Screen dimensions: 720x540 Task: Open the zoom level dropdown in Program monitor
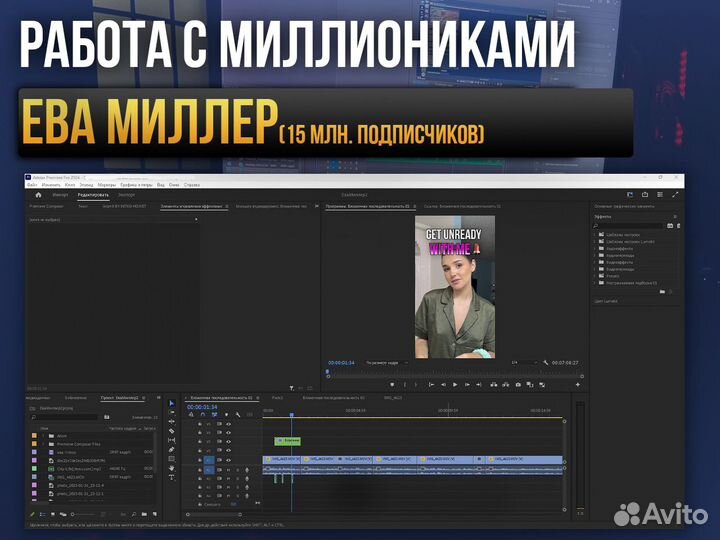386,363
